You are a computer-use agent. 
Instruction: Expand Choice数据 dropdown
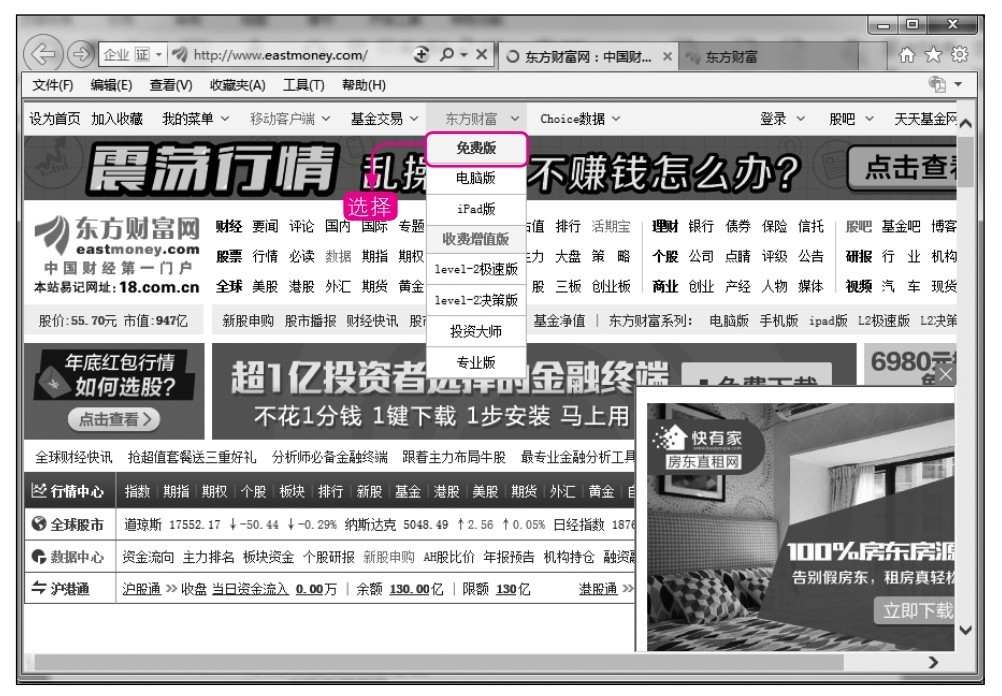coord(616,119)
